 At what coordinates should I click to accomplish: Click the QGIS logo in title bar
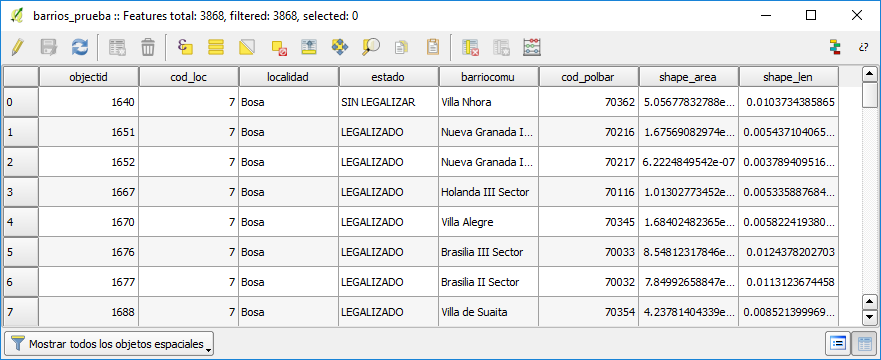(17, 16)
